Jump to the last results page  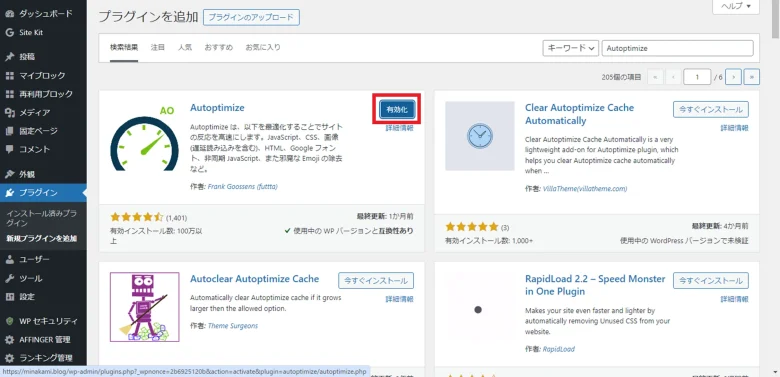click(x=752, y=77)
